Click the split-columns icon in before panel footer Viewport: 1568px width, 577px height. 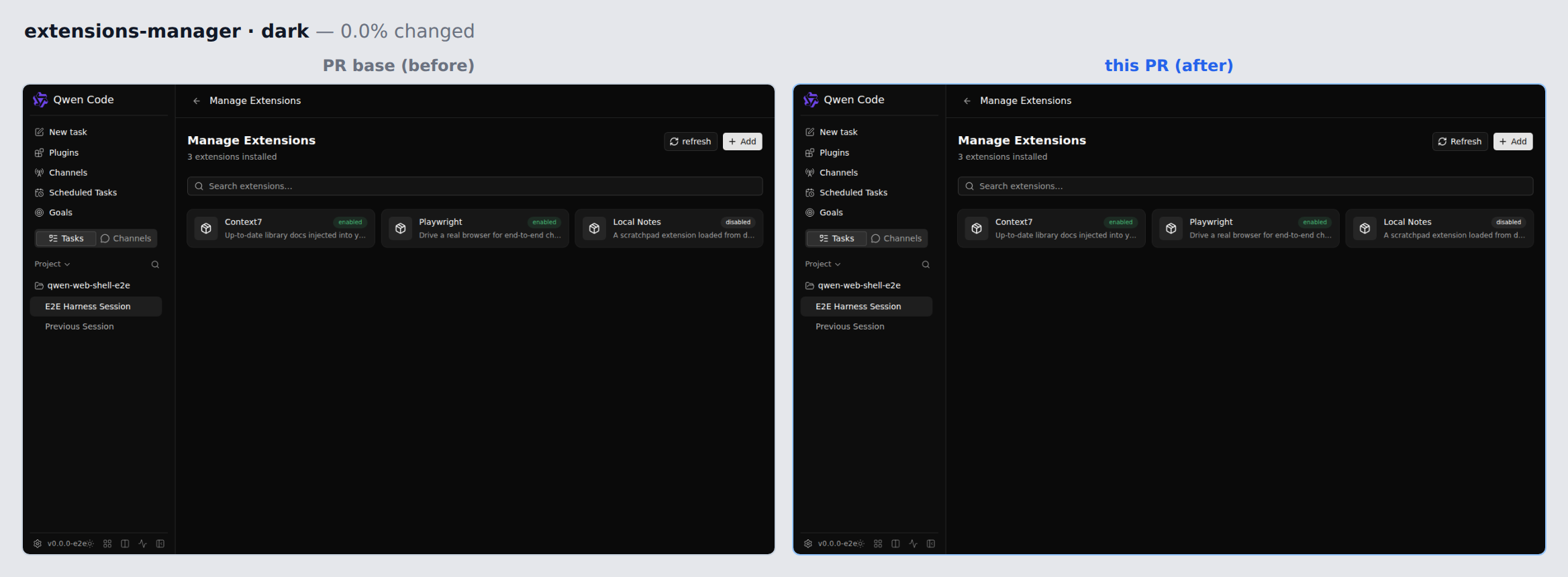pyautogui.click(x=125, y=543)
